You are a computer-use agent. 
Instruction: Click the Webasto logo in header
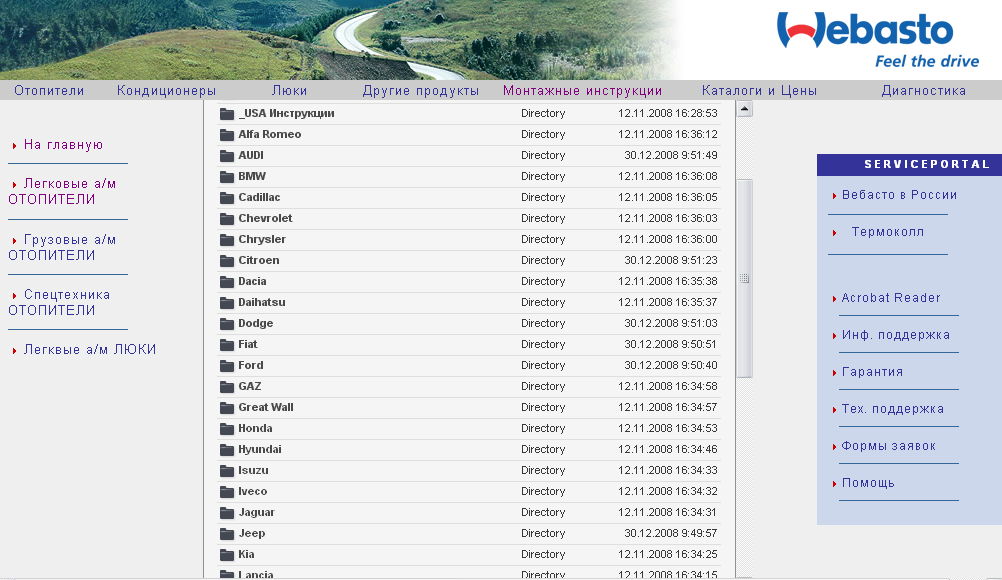864,39
